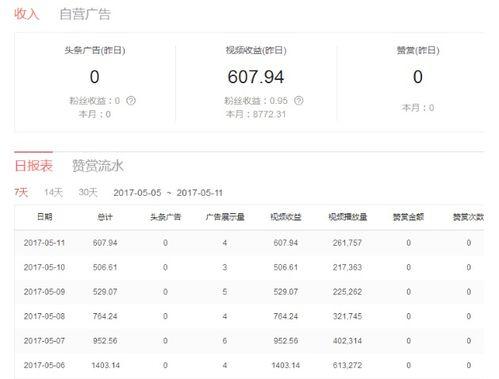This screenshot has height=379, width=499.
Task: Click the 321,745 video plays cell
Action: tap(347, 316)
